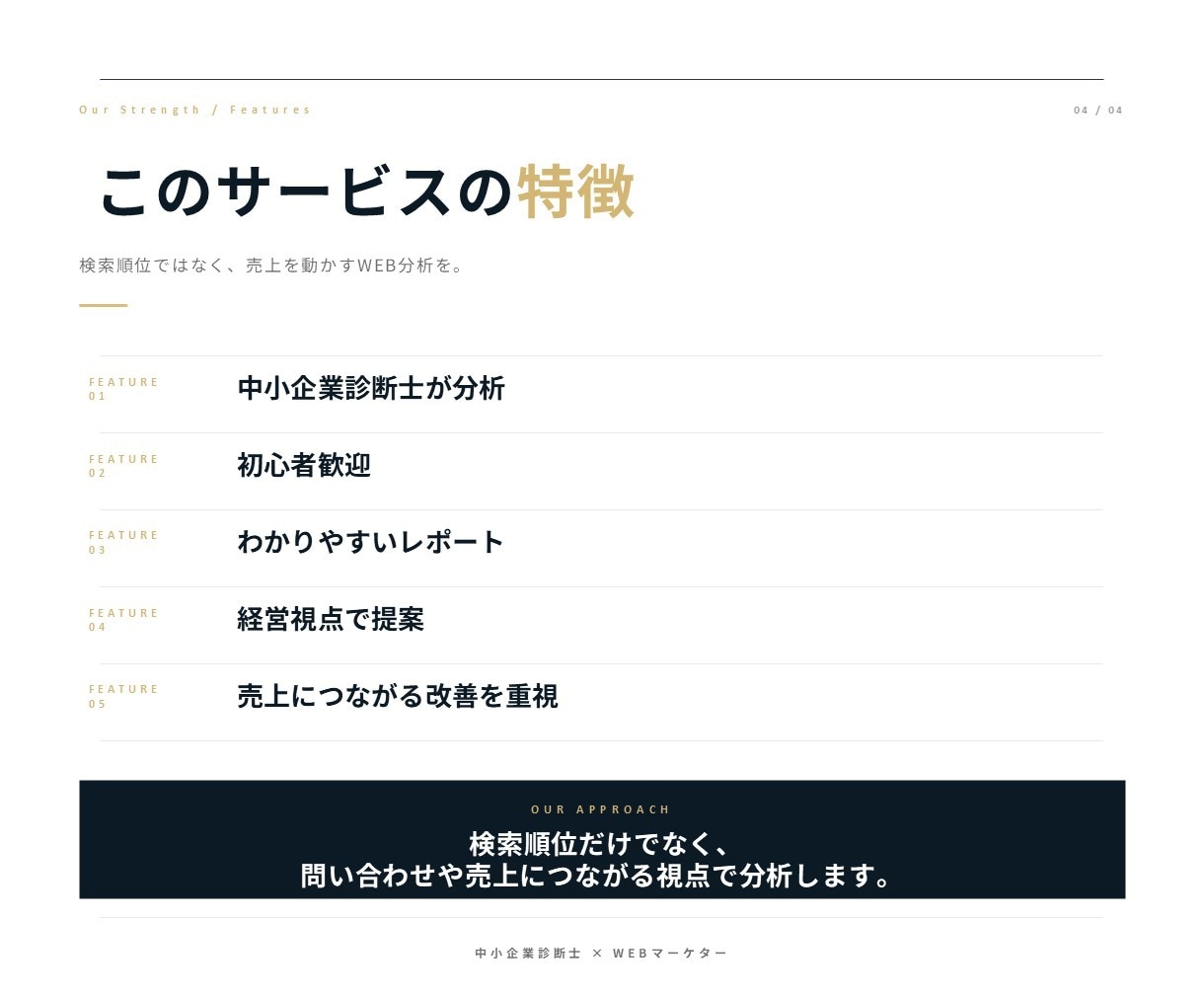Click the footer text '中小企業診断士 × WEBマーケター'
This screenshot has width=1204, height=997.
pos(601,953)
